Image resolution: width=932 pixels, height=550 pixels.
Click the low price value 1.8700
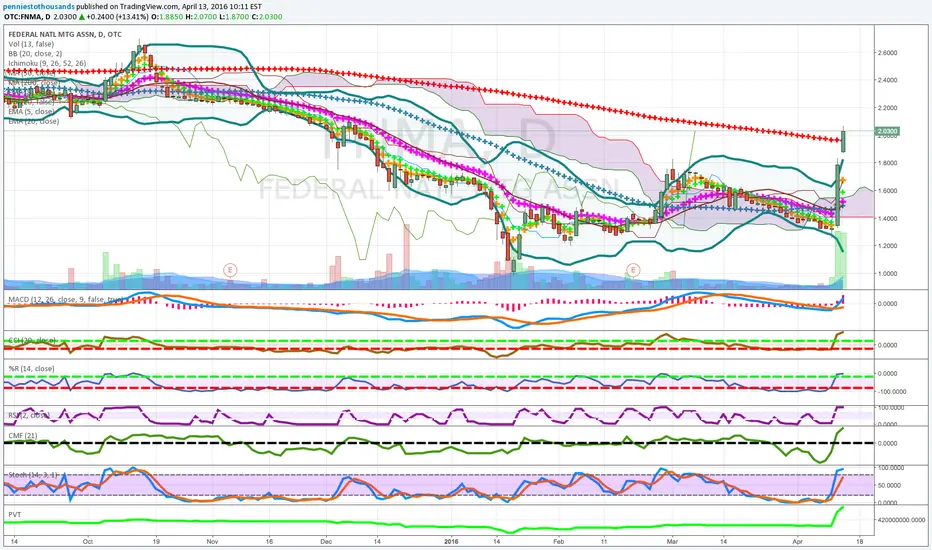(236, 17)
